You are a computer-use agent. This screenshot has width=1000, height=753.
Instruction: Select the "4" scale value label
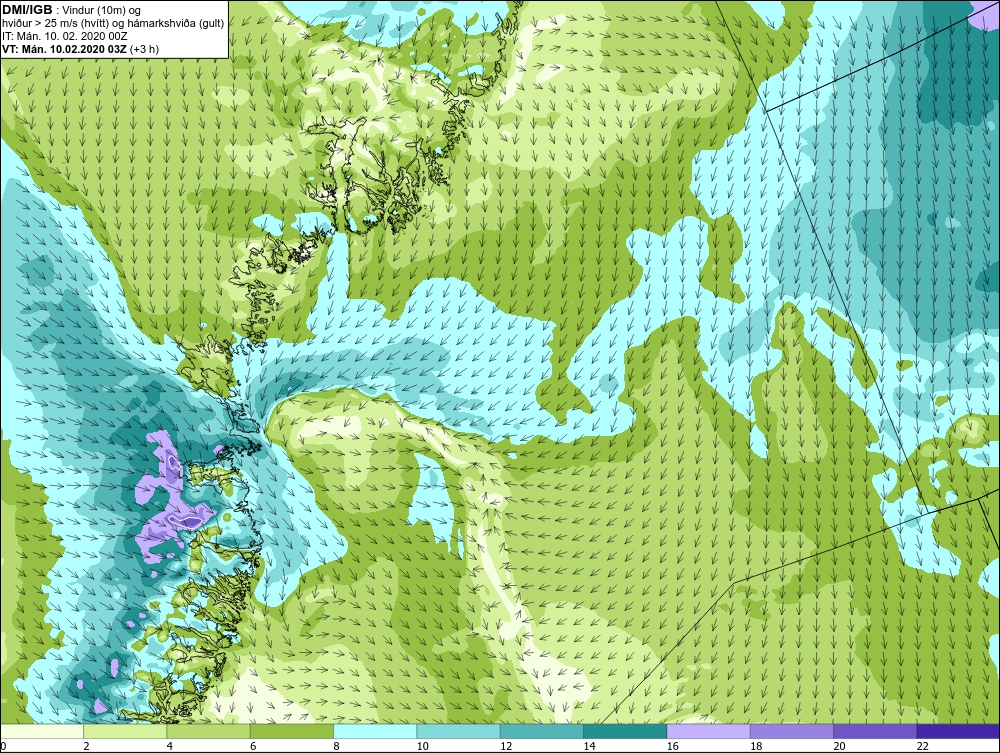point(170,746)
